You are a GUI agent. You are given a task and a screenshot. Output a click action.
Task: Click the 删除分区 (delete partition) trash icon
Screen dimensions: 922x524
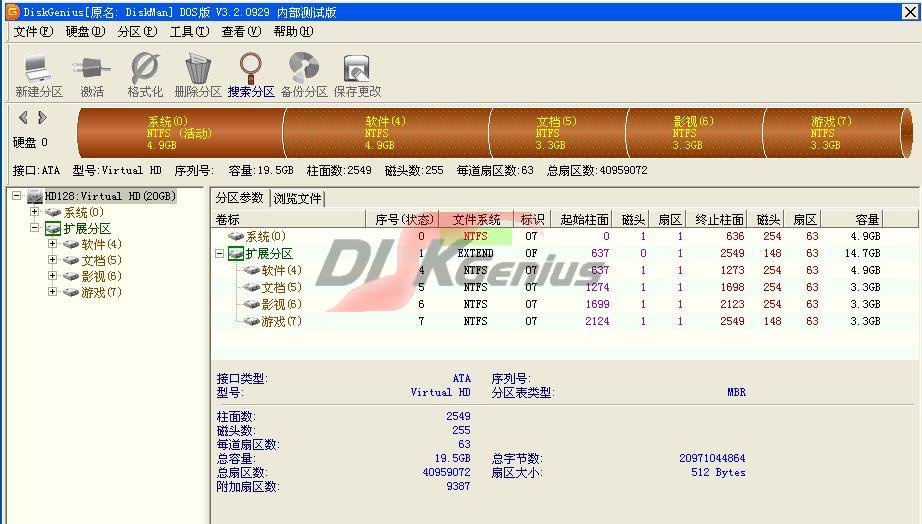(198, 68)
